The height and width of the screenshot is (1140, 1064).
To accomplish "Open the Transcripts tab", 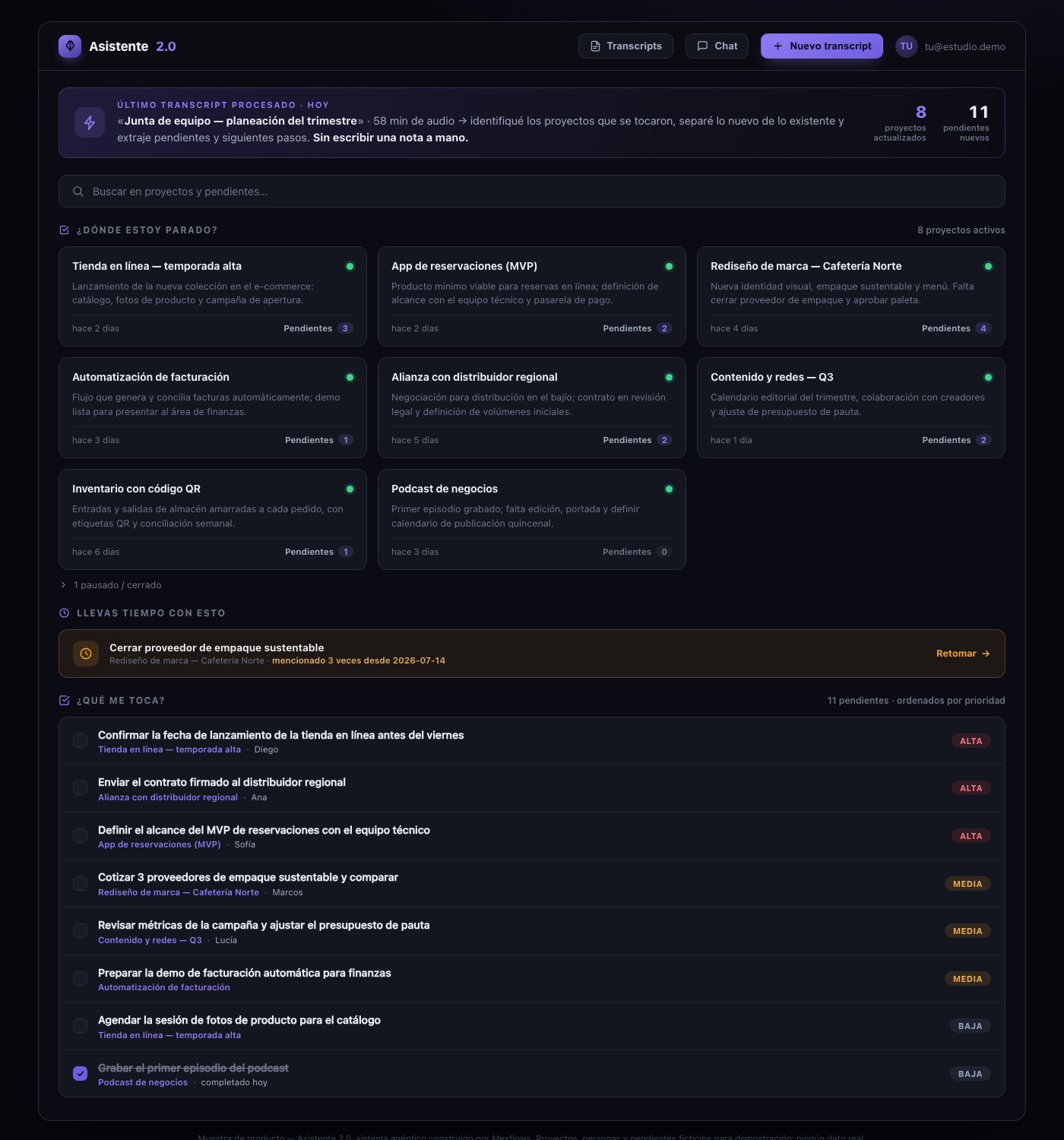I will pos(625,46).
